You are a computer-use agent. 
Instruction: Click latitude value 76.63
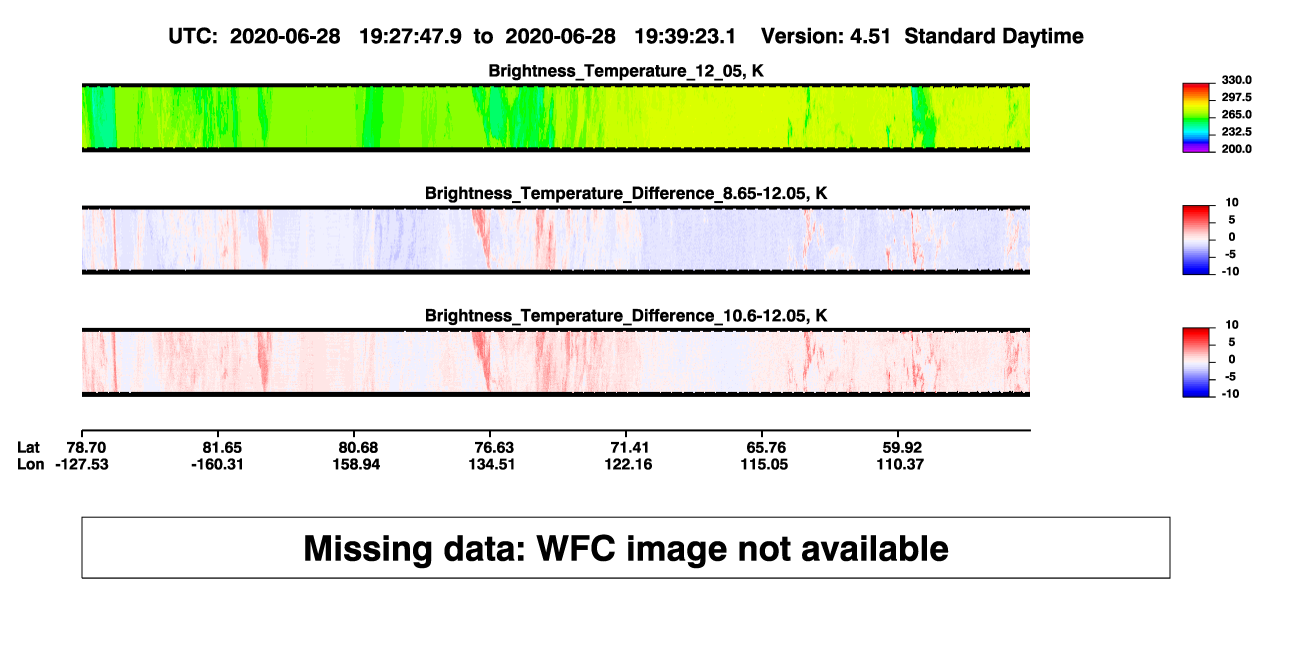tap(494, 448)
